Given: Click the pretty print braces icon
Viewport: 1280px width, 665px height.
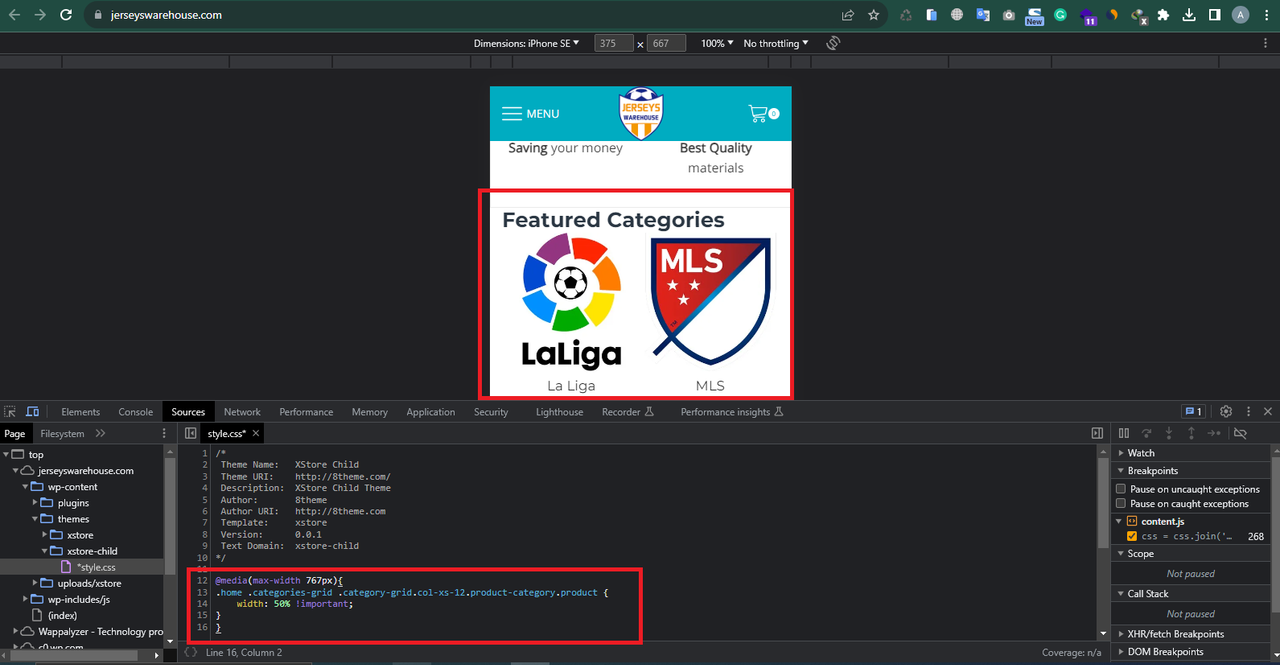Looking at the screenshot, I should tap(190, 652).
